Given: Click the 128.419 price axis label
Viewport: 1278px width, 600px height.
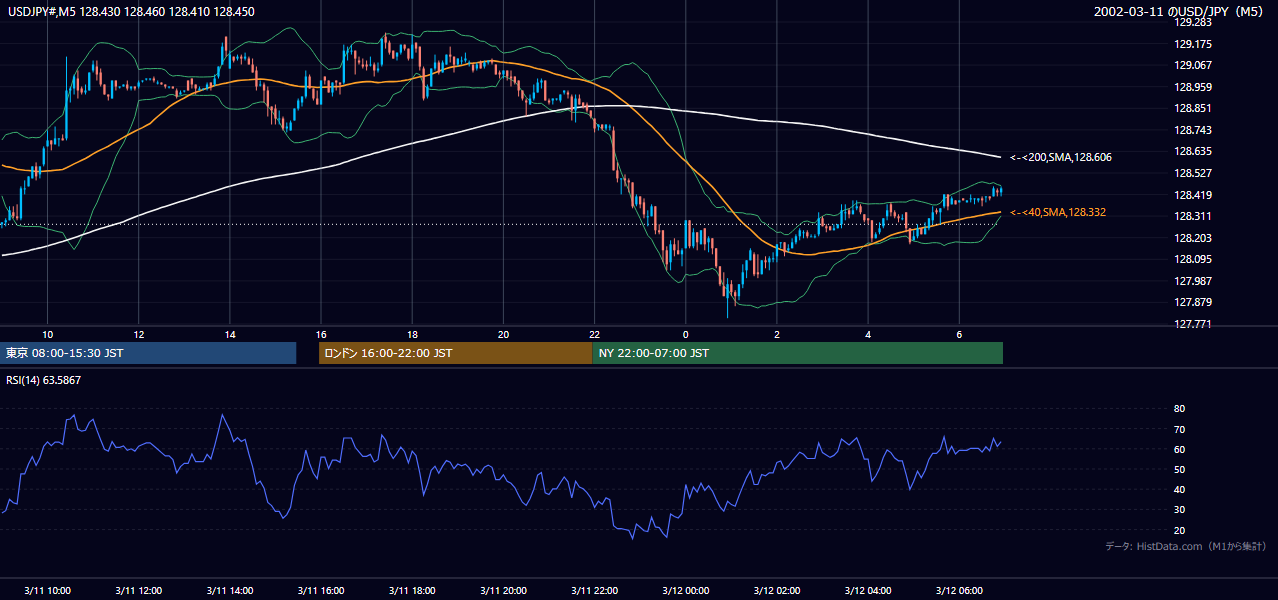Looking at the screenshot, I should coord(1194,195).
